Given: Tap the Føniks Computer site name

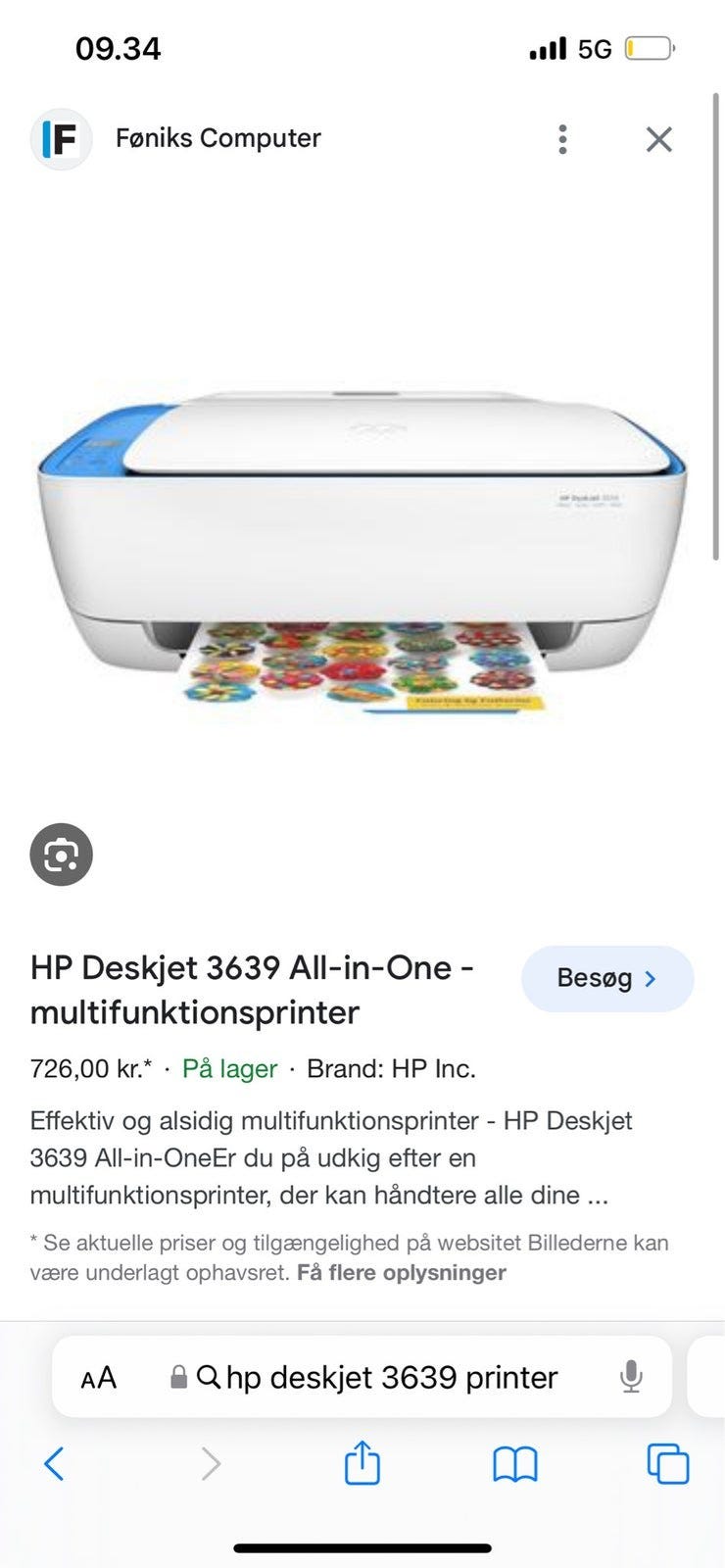Looking at the screenshot, I should (218, 138).
